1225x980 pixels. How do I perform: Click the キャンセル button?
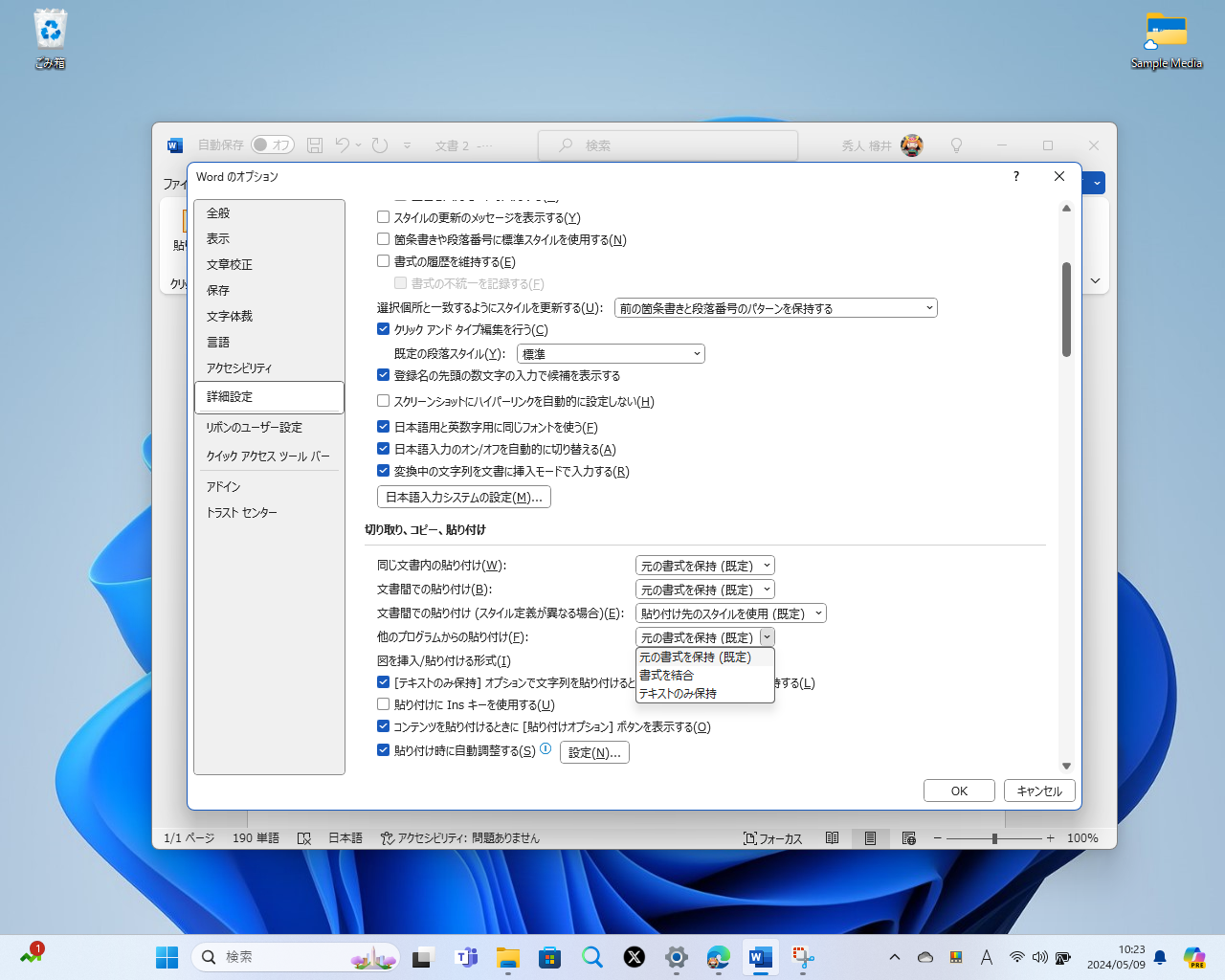coord(1039,791)
